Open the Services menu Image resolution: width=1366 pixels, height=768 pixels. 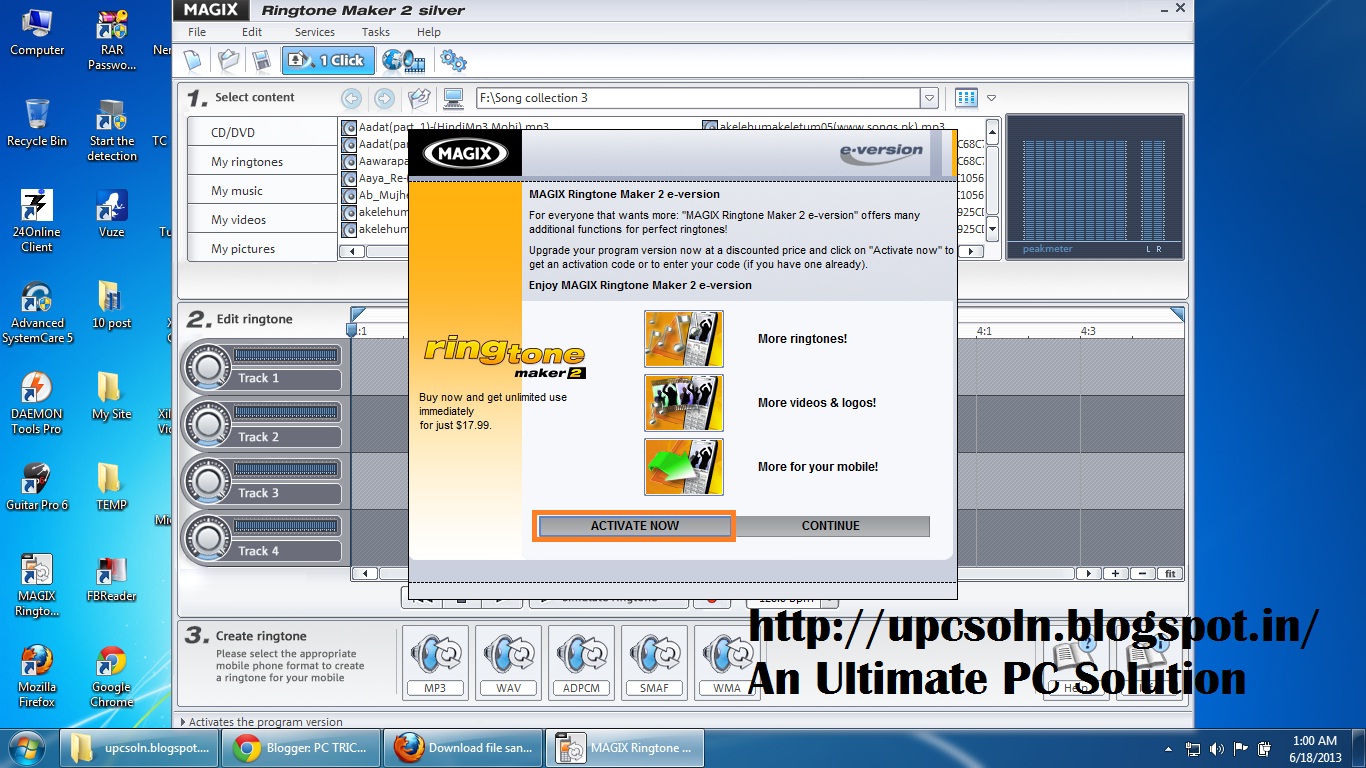pos(314,32)
